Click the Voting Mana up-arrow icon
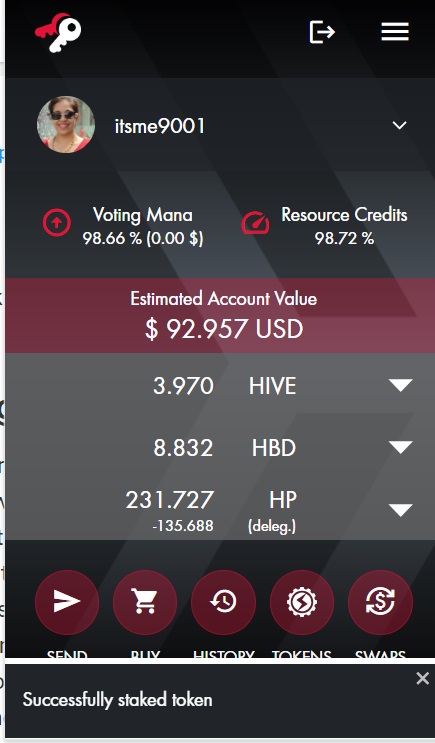 point(57,222)
